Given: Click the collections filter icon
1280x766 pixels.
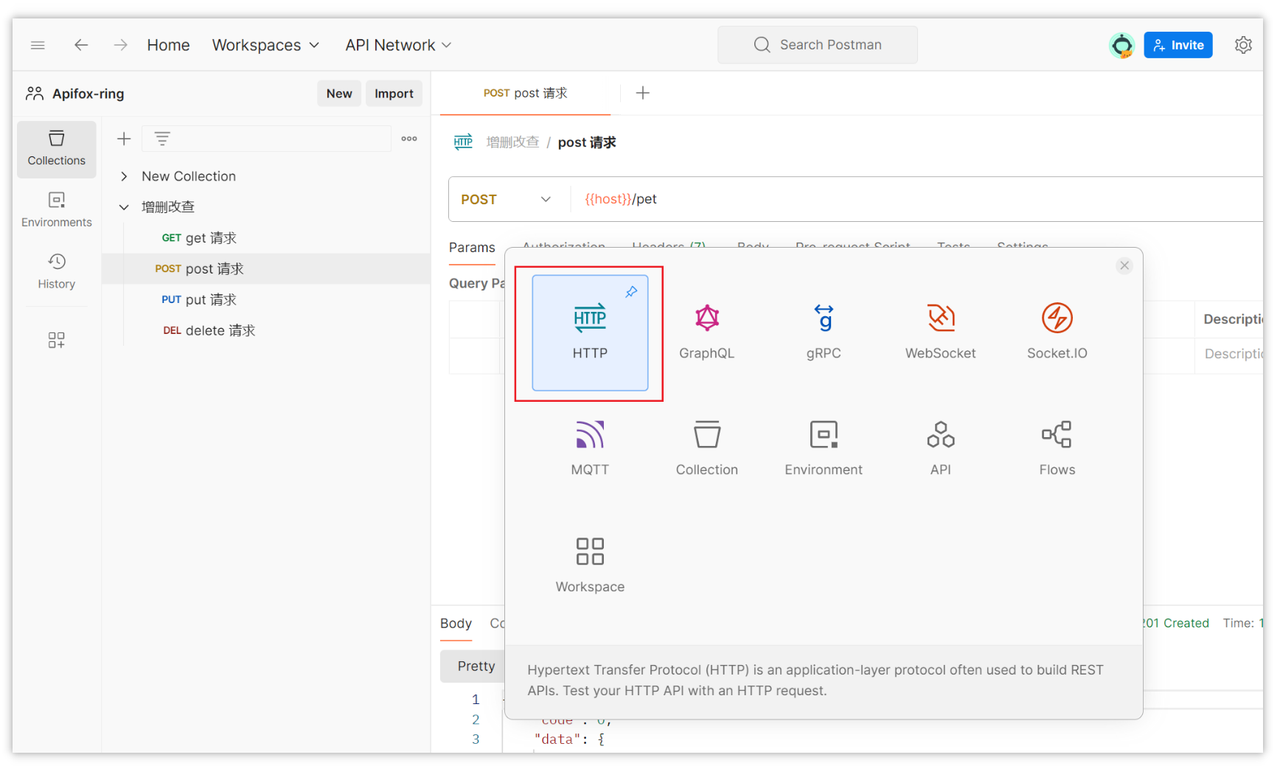Looking at the screenshot, I should [x=162, y=139].
